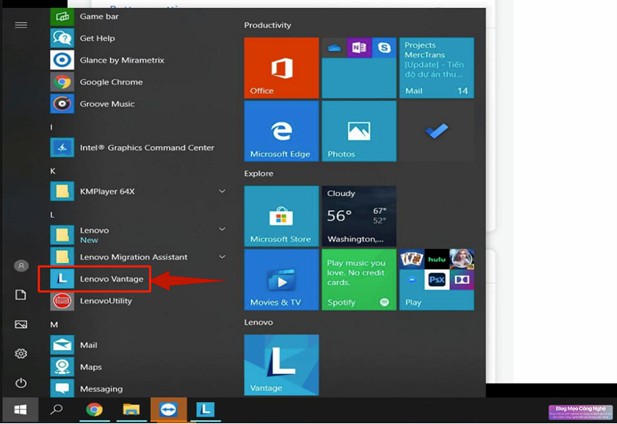
Task: Click the Dolby icon in Play tile
Action: coord(462,280)
